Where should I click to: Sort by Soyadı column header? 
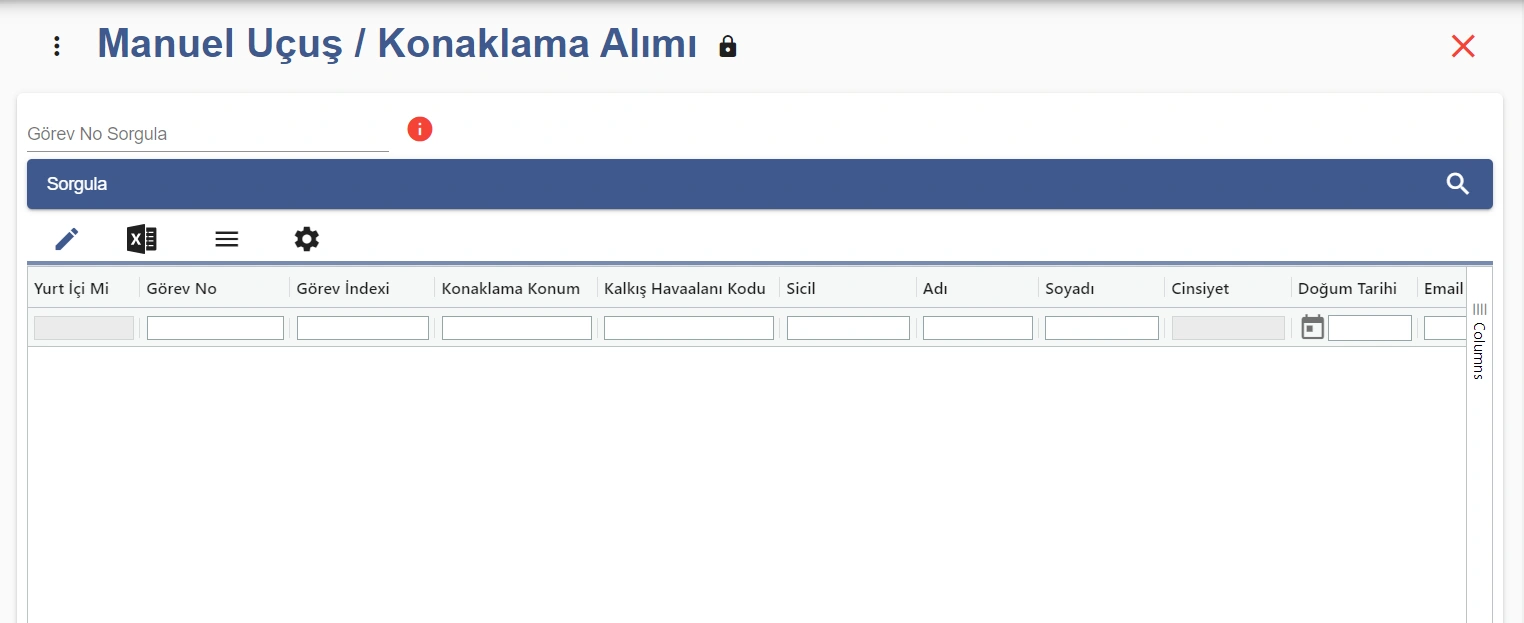point(1070,289)
